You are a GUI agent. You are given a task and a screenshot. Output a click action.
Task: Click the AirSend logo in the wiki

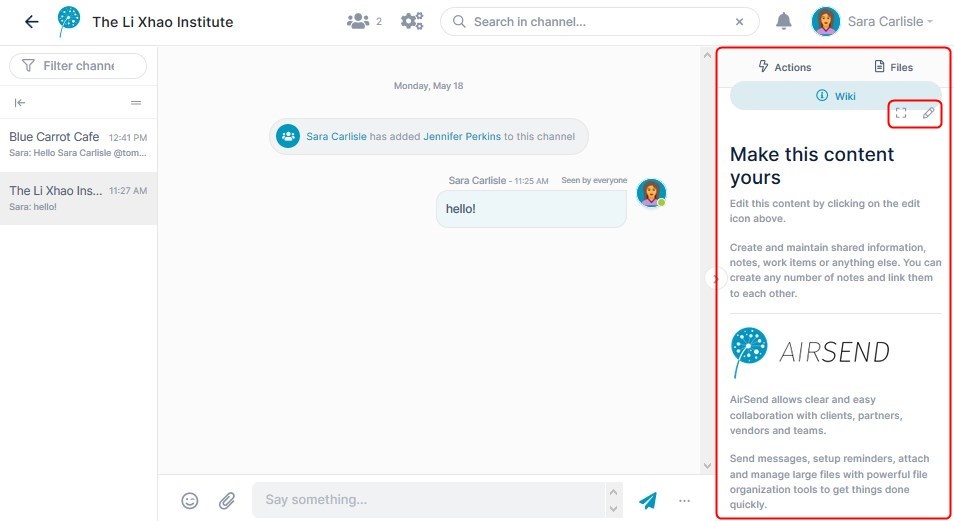810,352
